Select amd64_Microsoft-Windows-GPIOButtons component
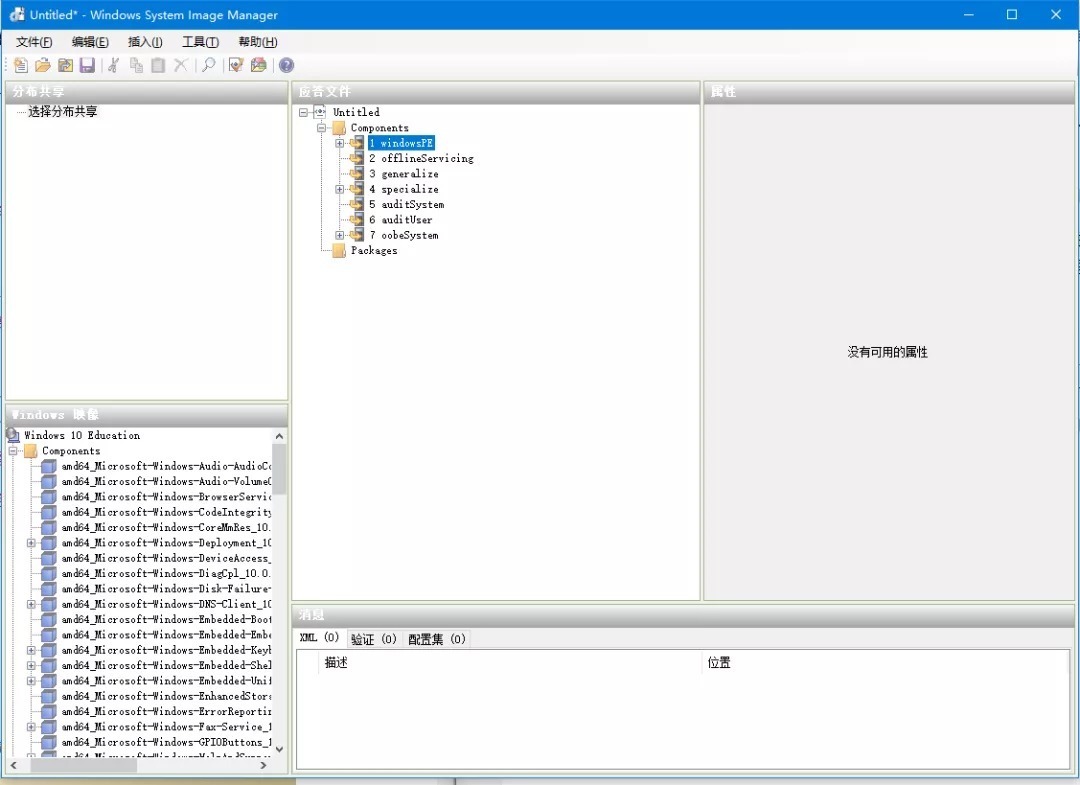 point(166,742)
